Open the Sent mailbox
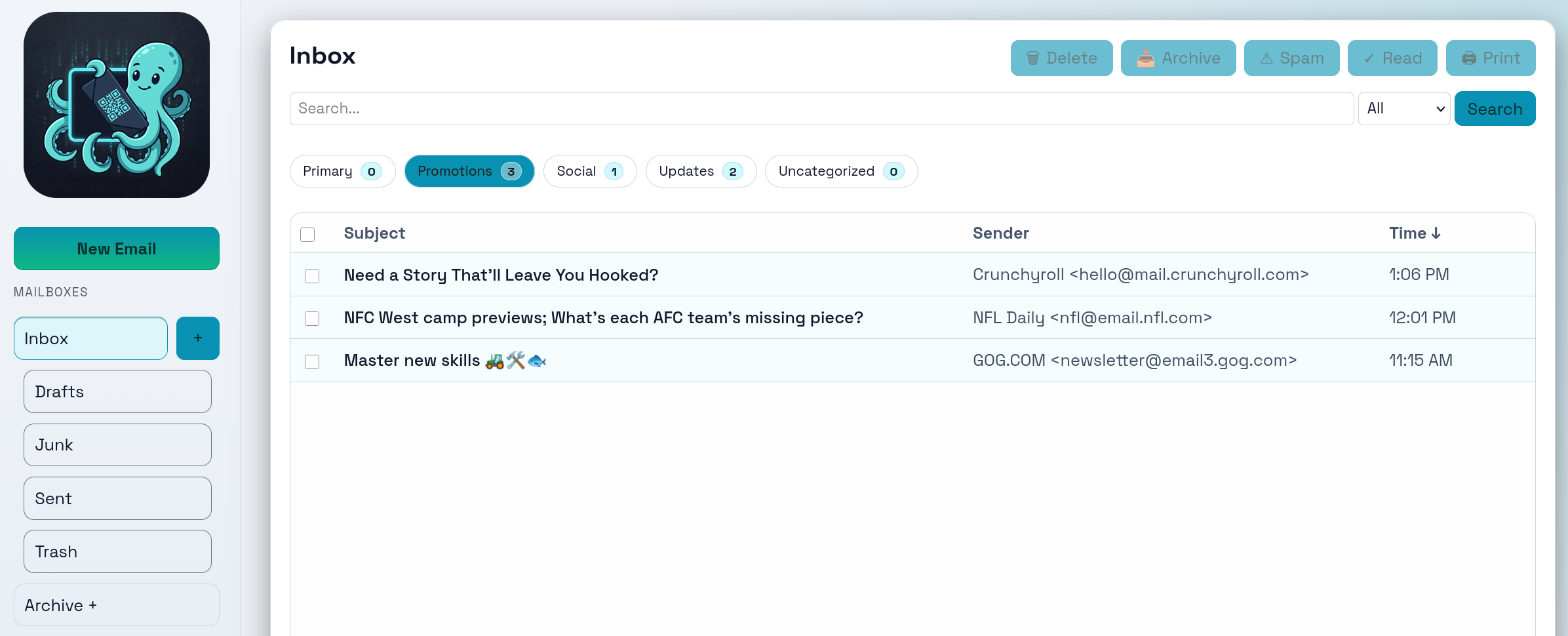This screenshot has width=1568, height=636. [117, 498]
